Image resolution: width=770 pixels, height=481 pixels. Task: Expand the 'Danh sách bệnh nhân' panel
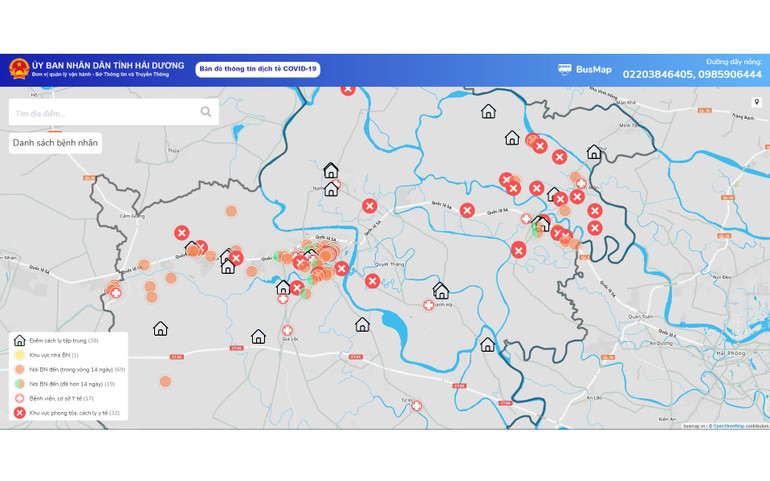55,143
